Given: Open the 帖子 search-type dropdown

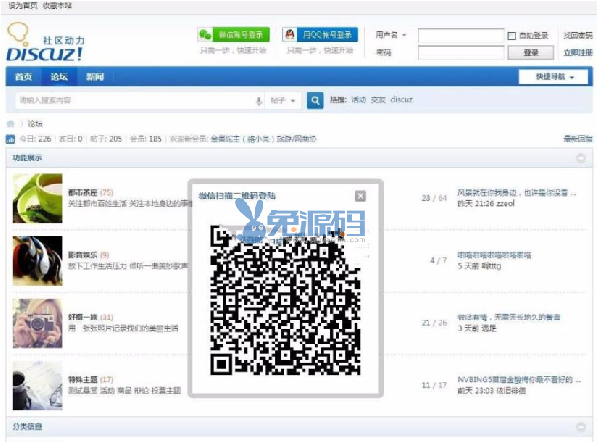Looking at the screenshot, I should 283,100.
